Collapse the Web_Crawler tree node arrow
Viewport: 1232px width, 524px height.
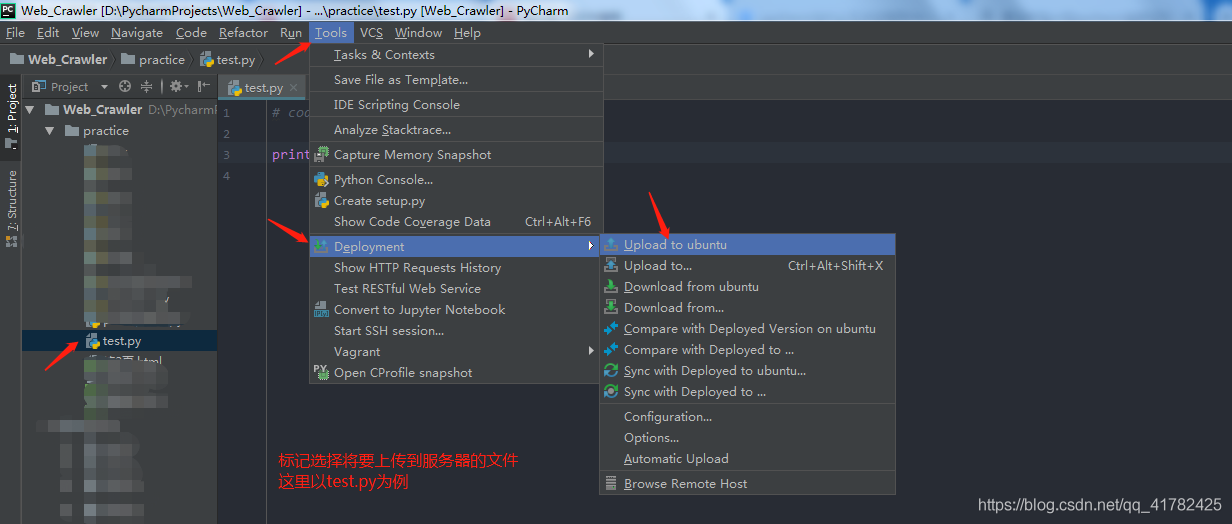click(31, 110)
